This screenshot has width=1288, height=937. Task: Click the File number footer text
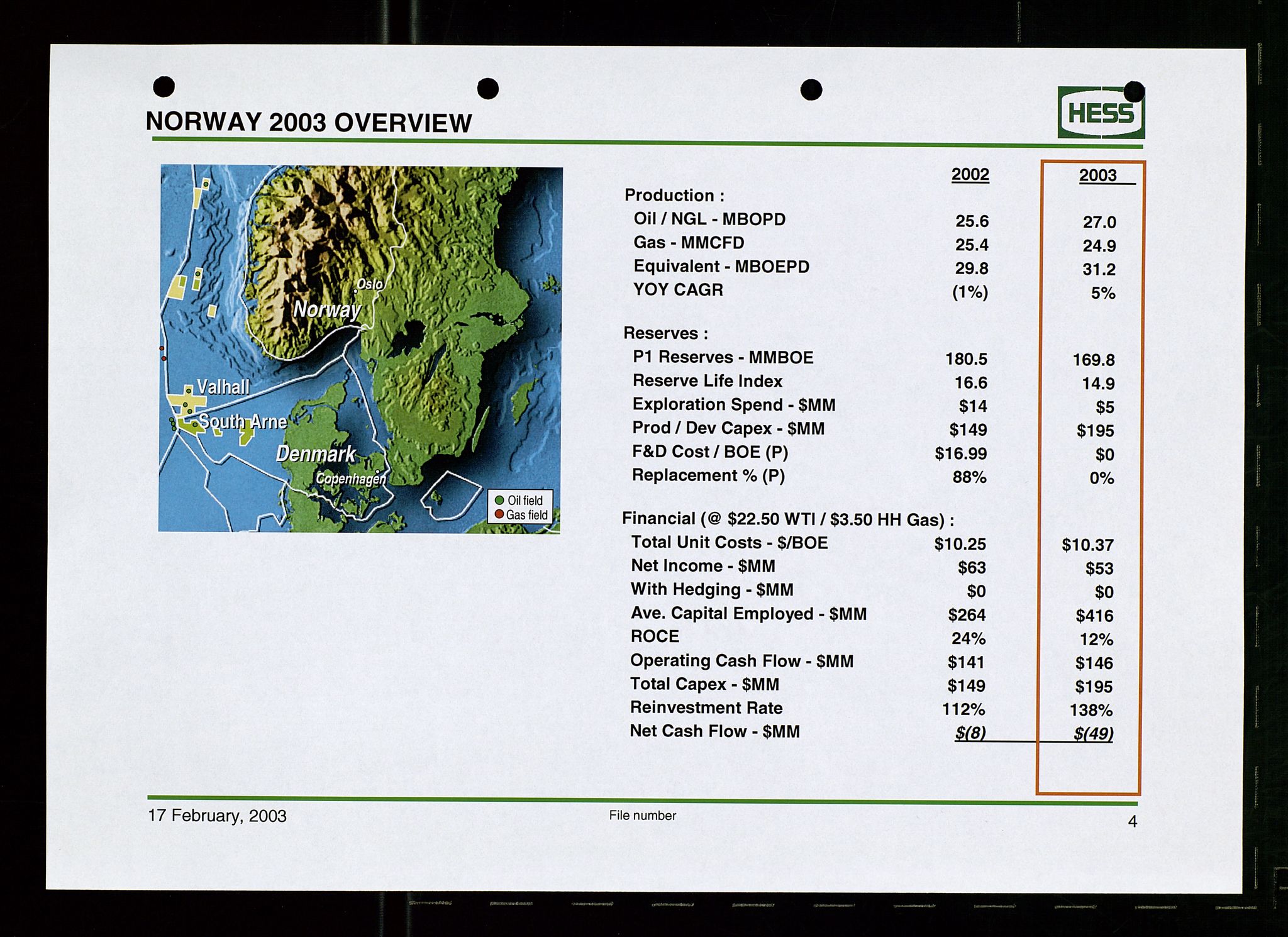642,816
